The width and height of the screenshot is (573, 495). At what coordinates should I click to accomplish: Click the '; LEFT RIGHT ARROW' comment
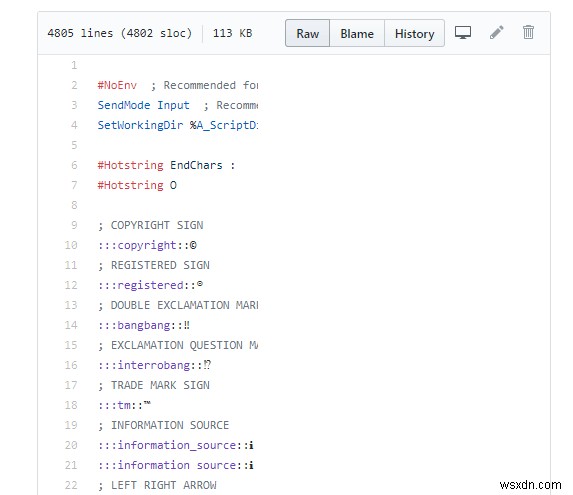coord(158,485)
